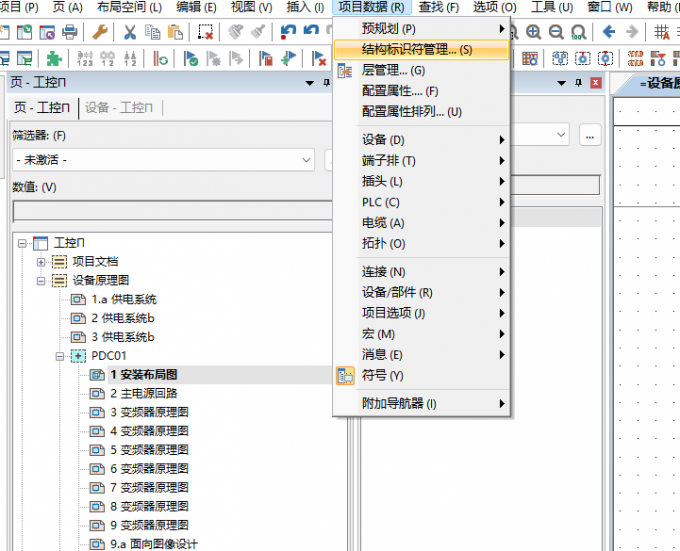This screenshot has height=551, width=680.
Task: Choose 端子排 (T) menu item
Action: coord(421,160)
